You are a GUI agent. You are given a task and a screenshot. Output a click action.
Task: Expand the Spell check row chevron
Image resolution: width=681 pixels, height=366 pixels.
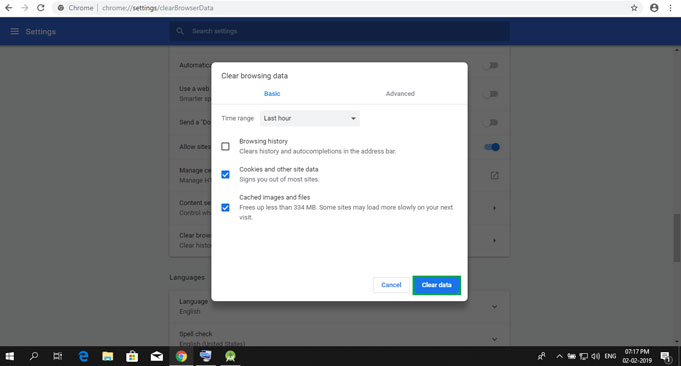coord(494,339)
